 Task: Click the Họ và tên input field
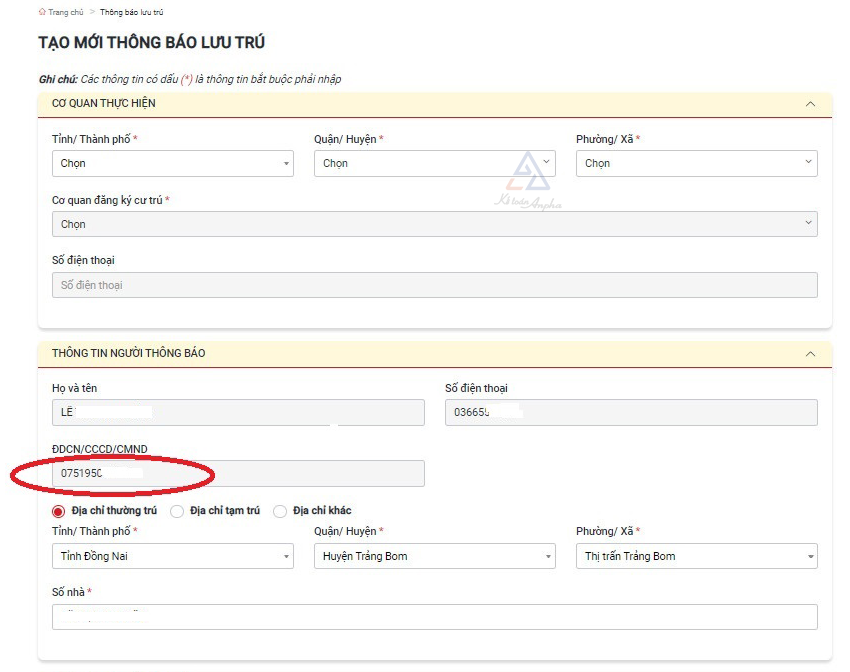(x=238, y=413)
